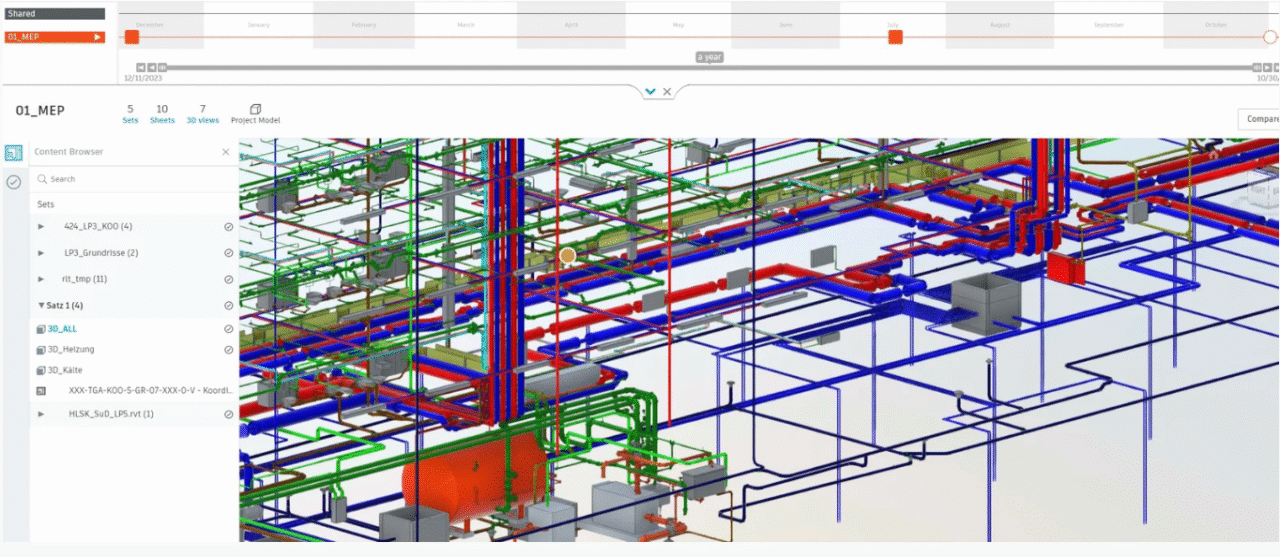Viewport: 1280px width, 557px height.
Task: Select the Shared timeline row label
Action: click(x=54, y=14)
